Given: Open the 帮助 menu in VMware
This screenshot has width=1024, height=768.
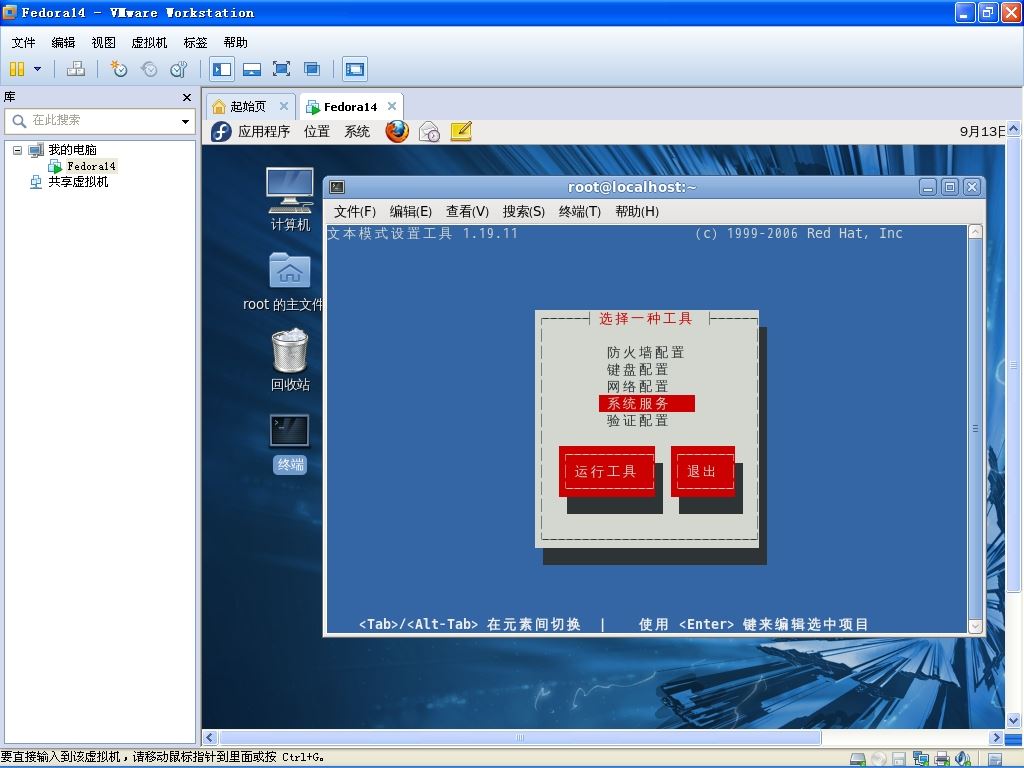Looking at the screenshot, I should click(235, 42).
